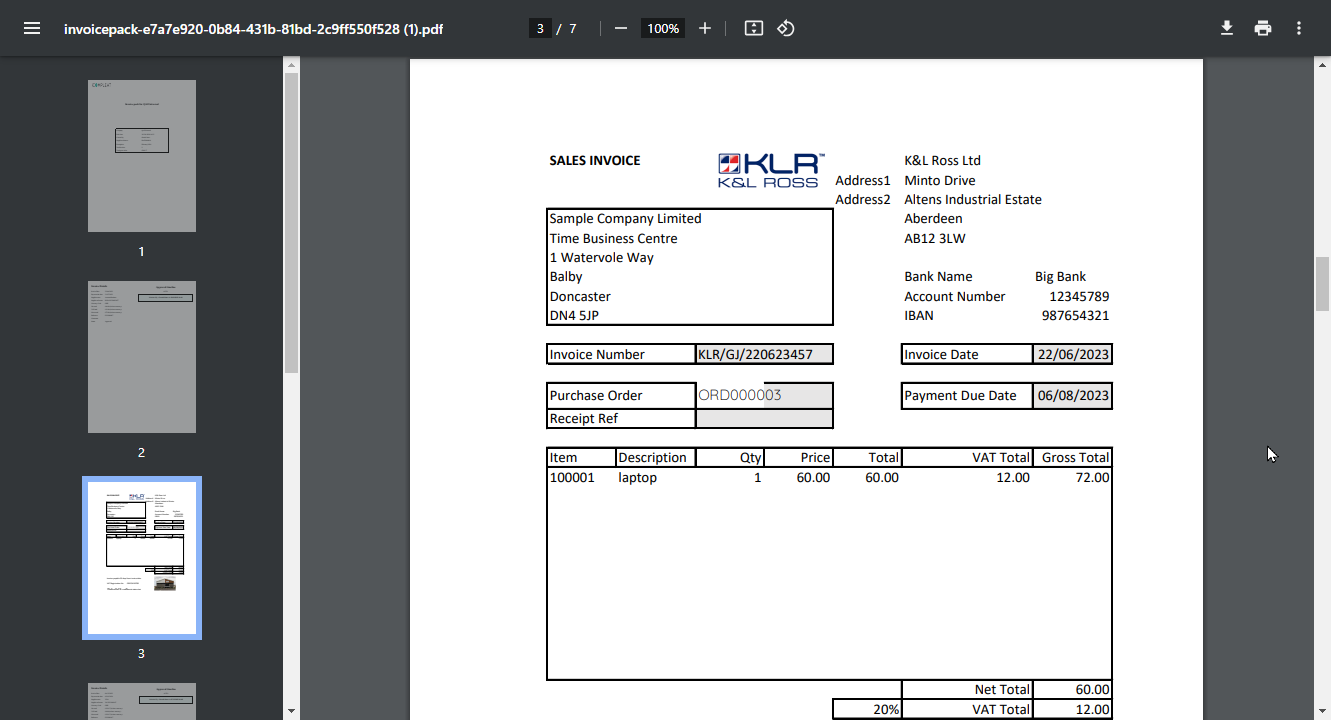Click the gross total value 72.00
Viewport: 1331px width, 720px height.
click(1092, 477)
